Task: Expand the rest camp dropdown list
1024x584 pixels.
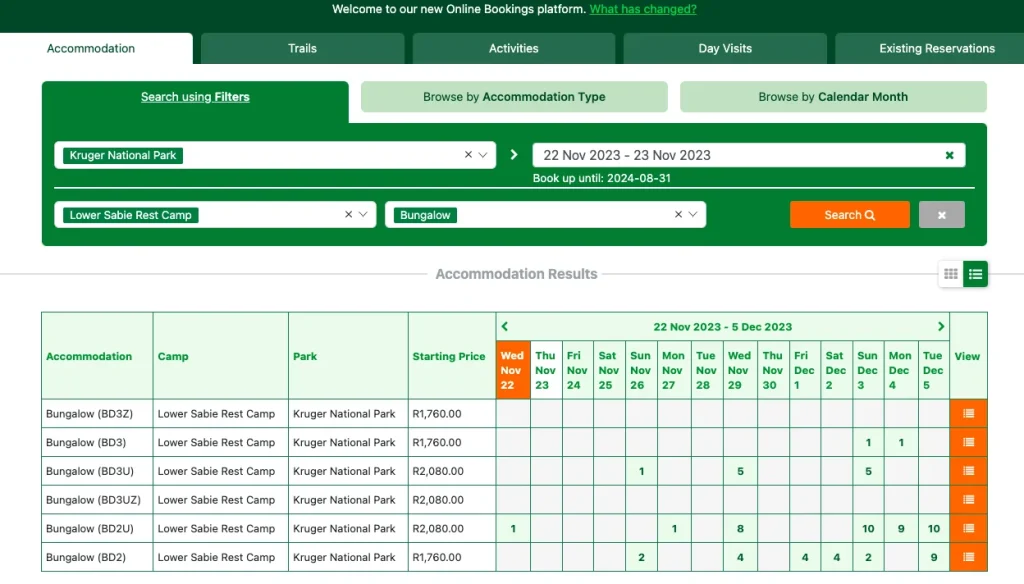Action: point(363,214)
